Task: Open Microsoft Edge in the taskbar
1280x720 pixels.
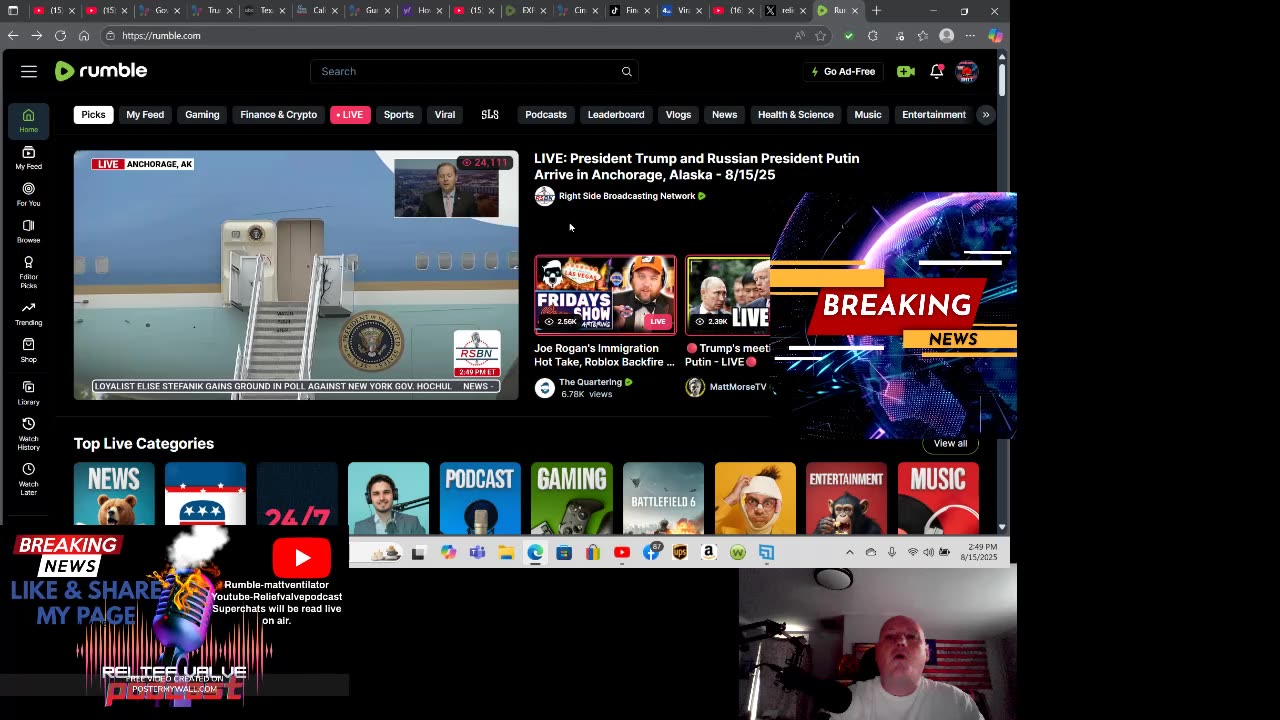Action: tap(535, 552)
